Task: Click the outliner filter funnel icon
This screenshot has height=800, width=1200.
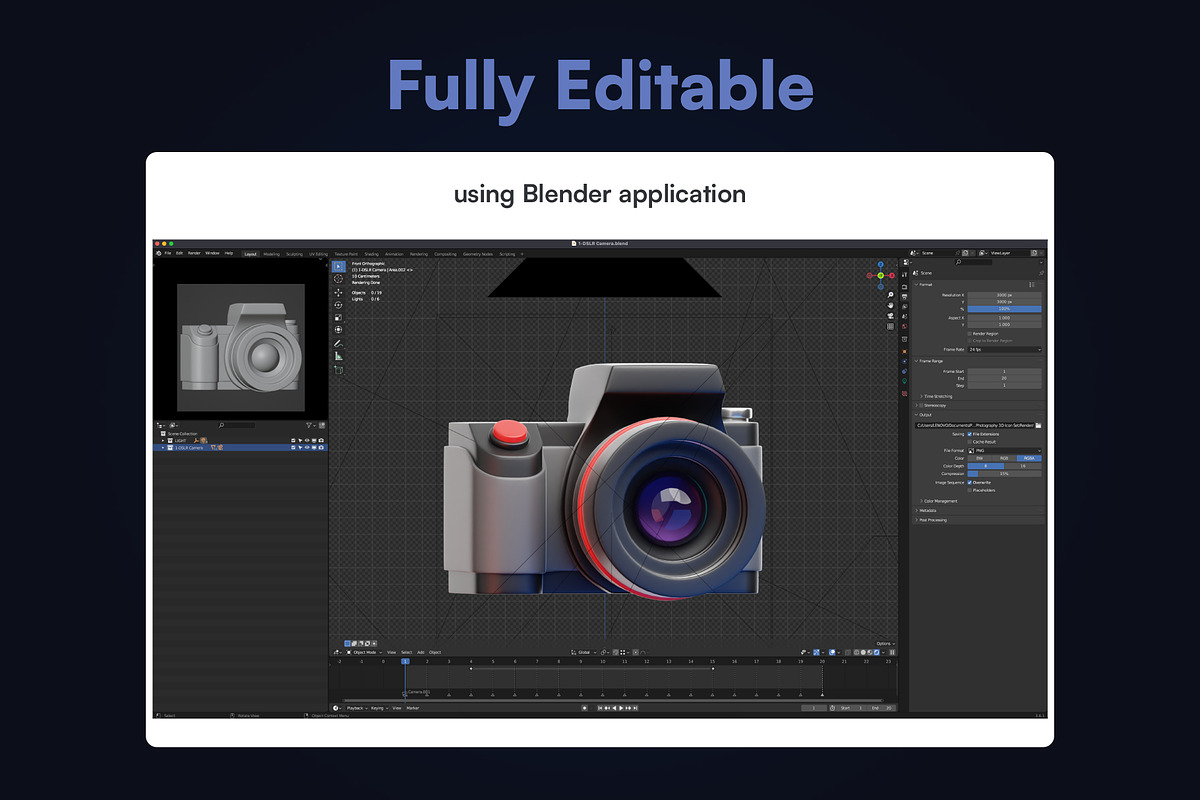Action: pos(308,426)
